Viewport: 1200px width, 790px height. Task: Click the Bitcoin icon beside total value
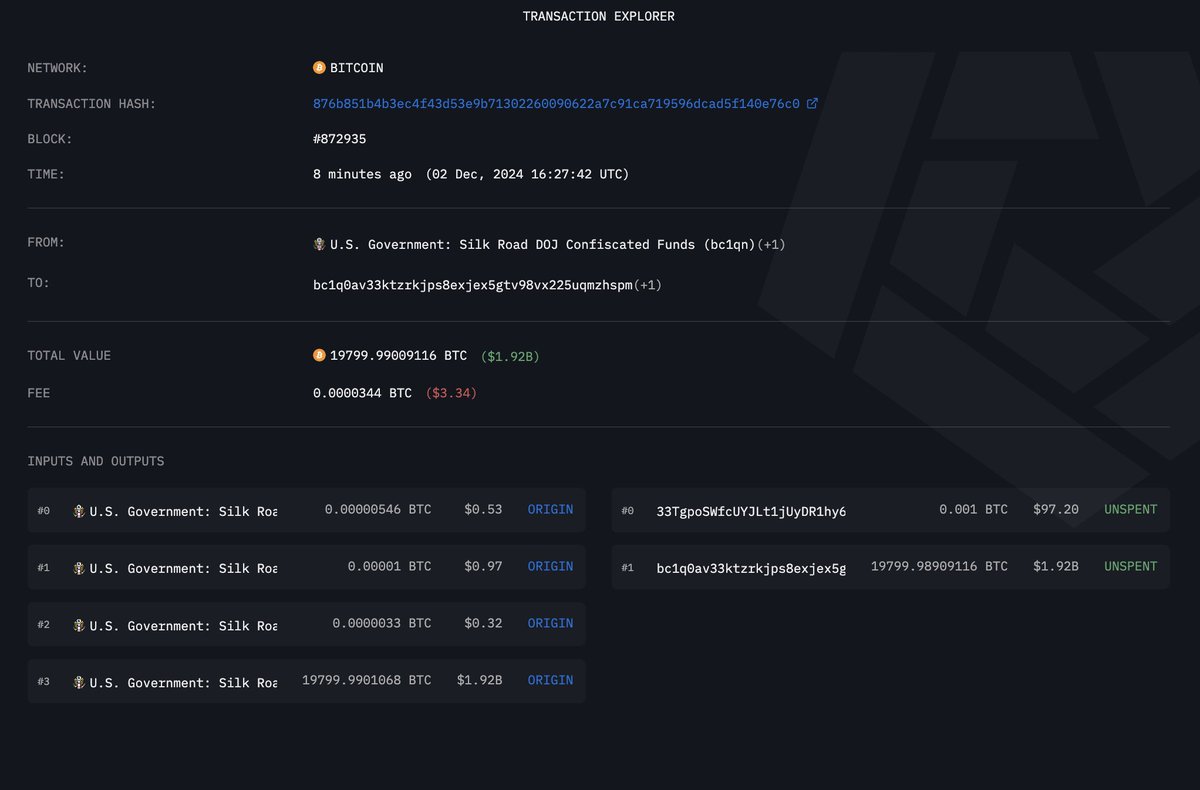(x=319, y=355)
